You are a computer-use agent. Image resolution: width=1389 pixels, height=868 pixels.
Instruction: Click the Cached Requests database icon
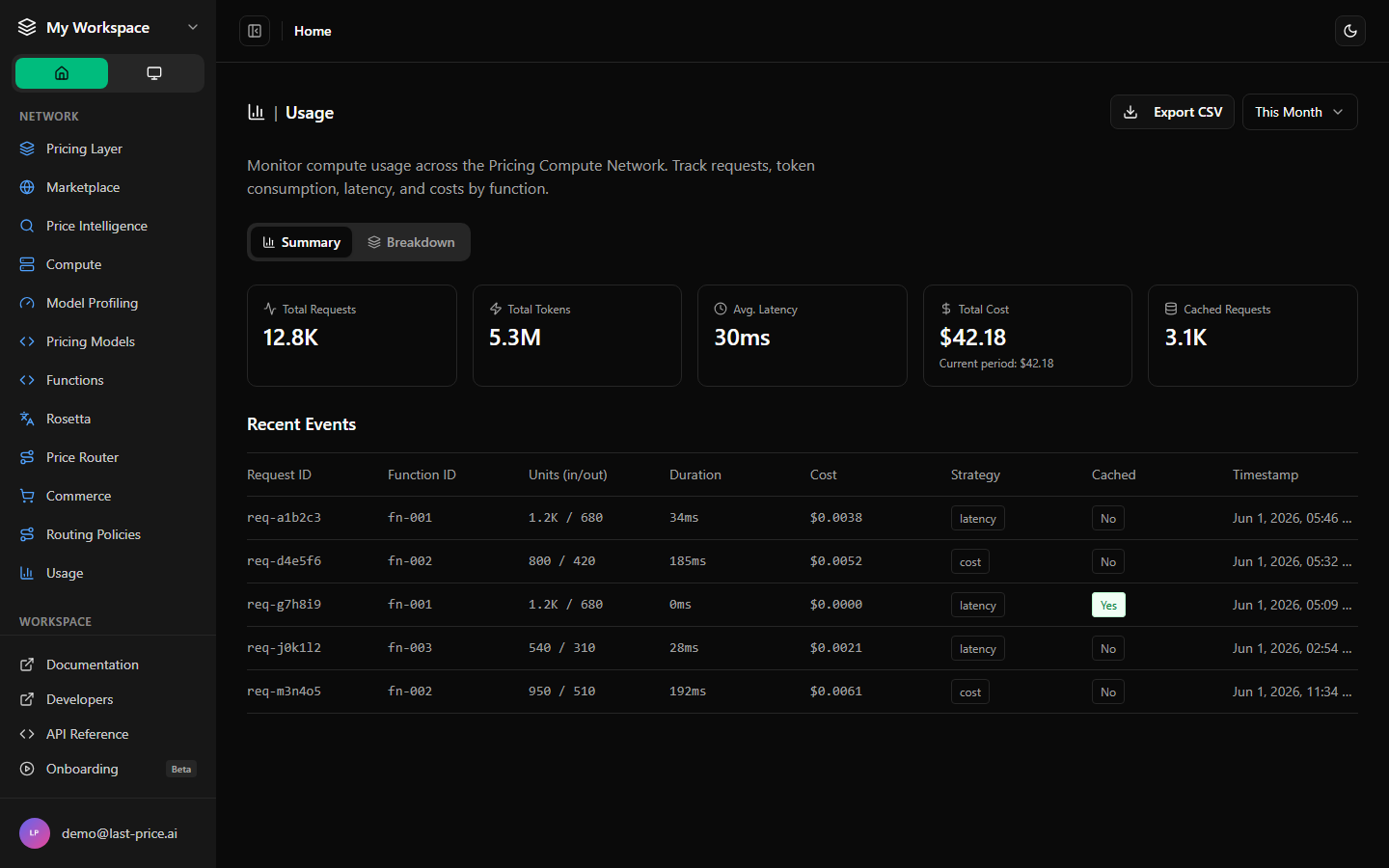tap(1171, 309)
